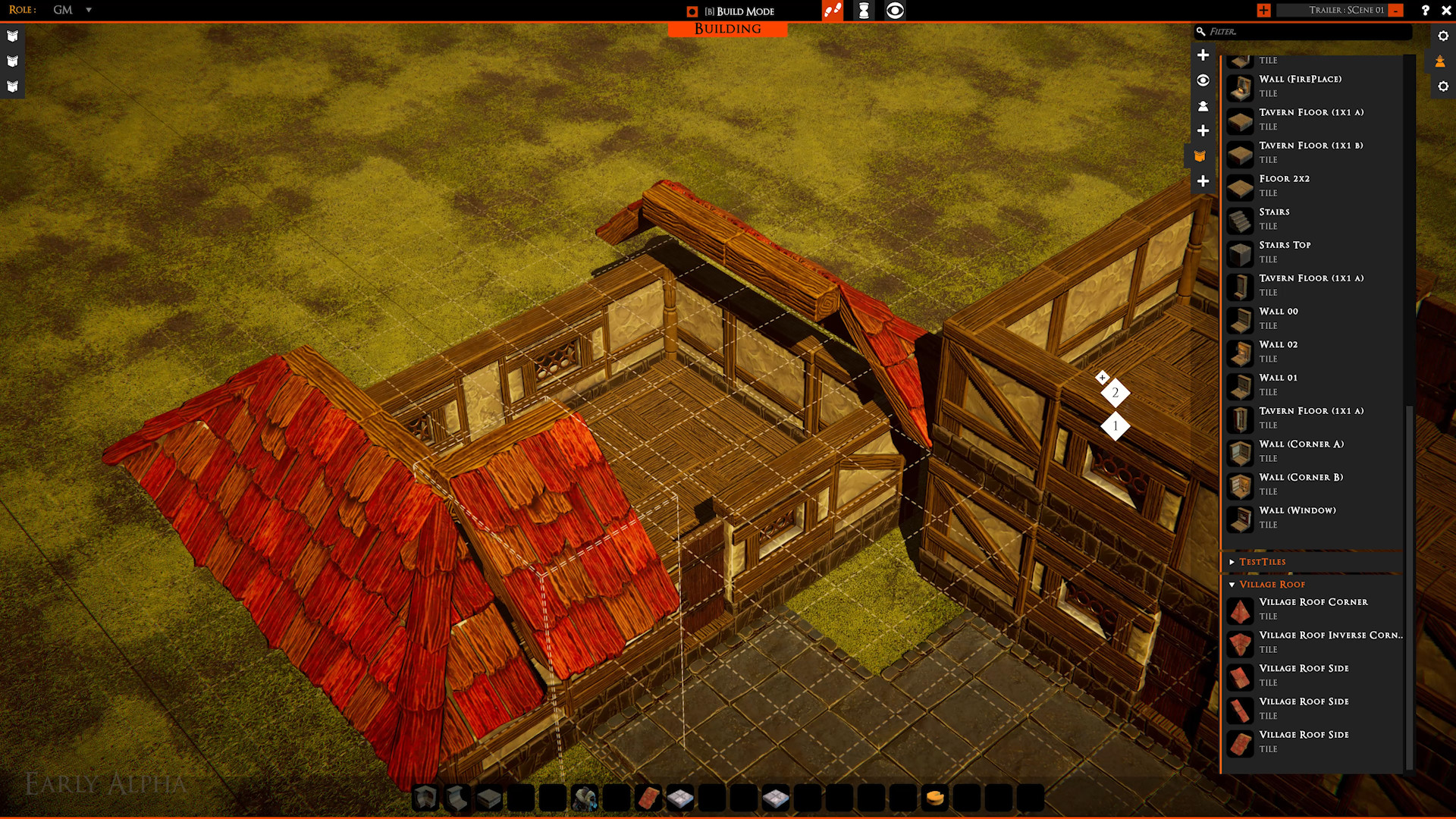Expand the Building panel header dropdown
This screenshot has width=1456, height=819.
(x=727, y=28)
